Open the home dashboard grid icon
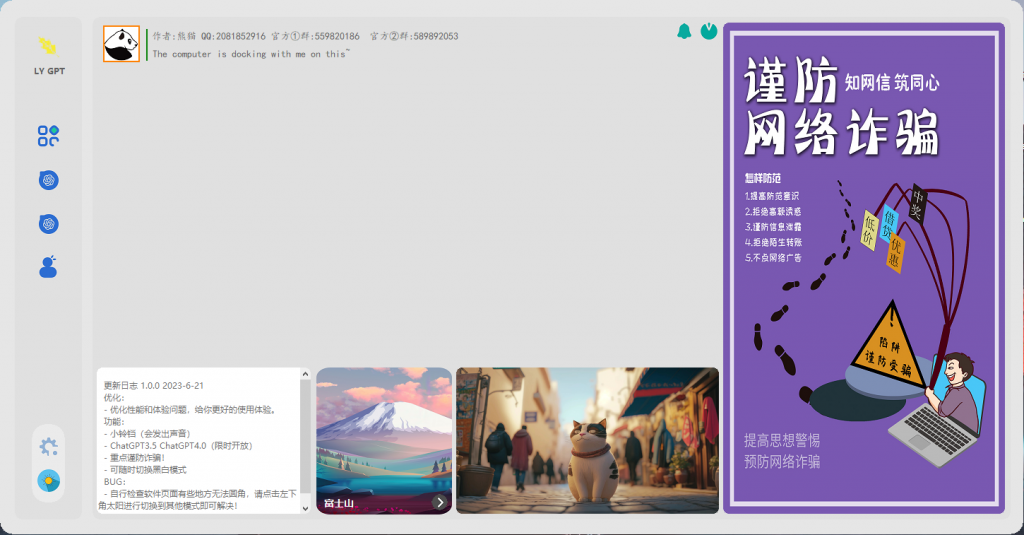 (48, 136)
